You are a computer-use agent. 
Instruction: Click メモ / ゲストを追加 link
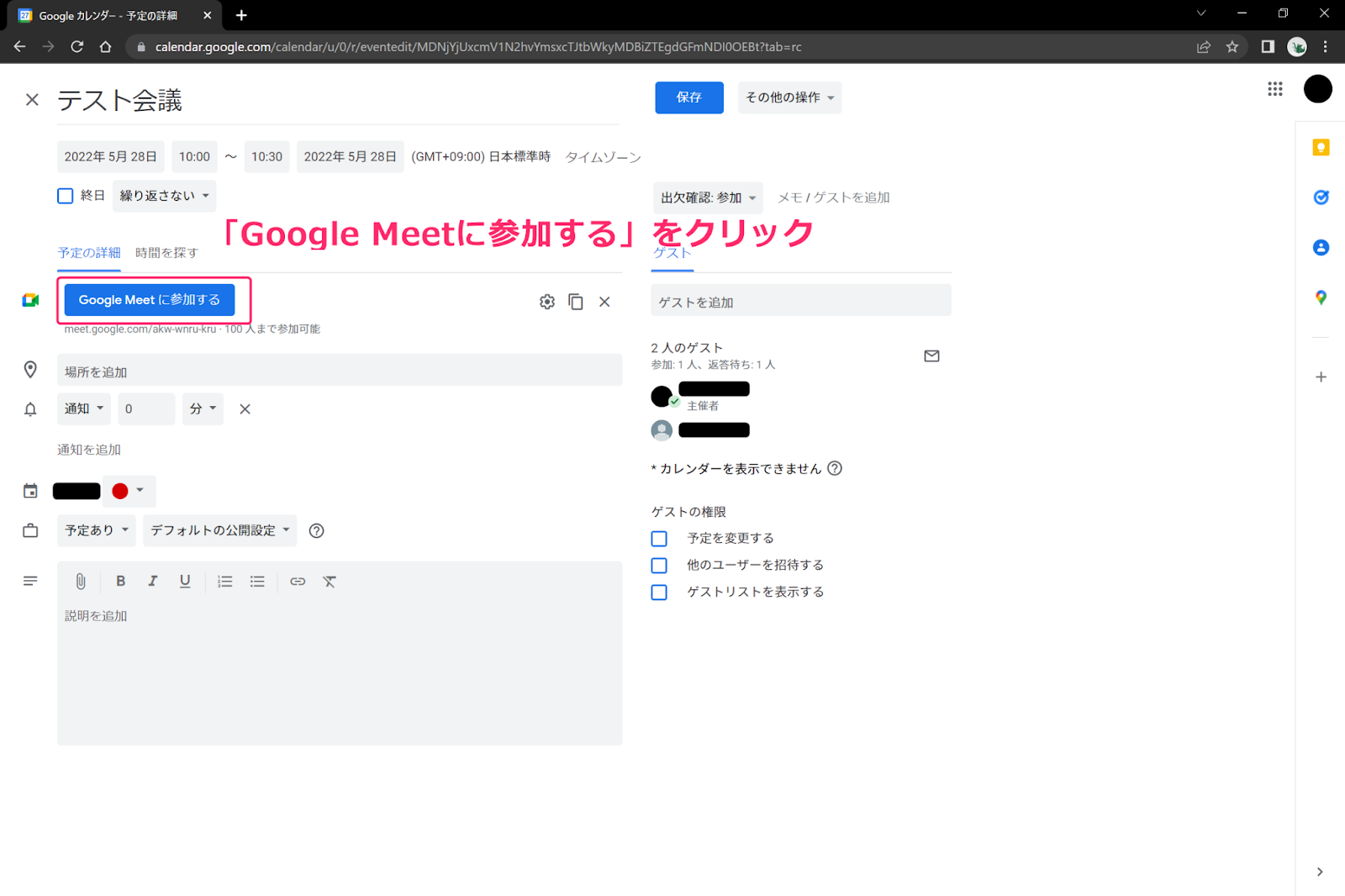[x=833, y=198]
